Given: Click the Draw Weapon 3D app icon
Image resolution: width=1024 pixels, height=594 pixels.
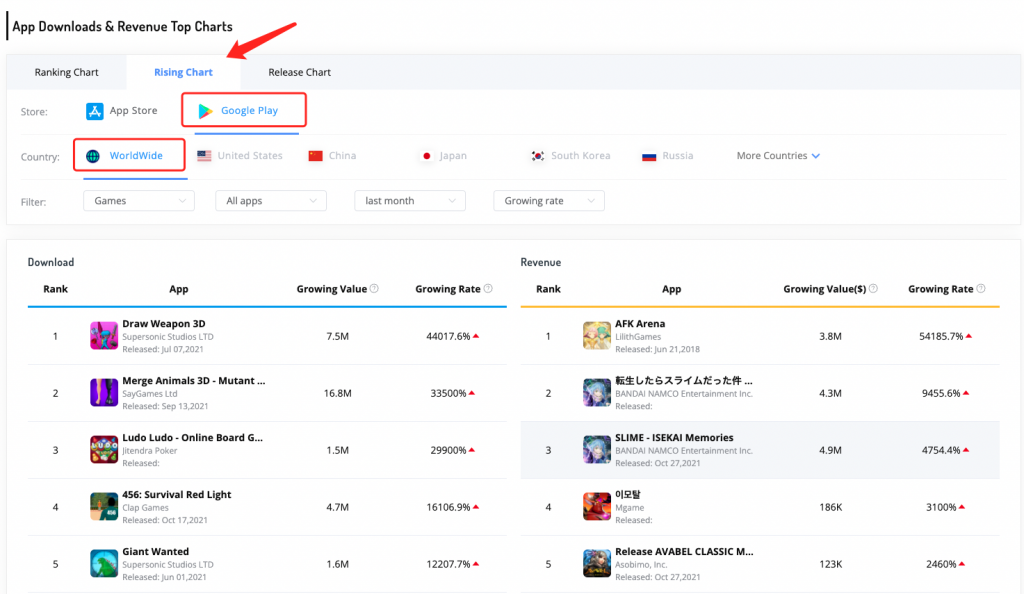Looking at the screenshot, I should click(104, 336).
